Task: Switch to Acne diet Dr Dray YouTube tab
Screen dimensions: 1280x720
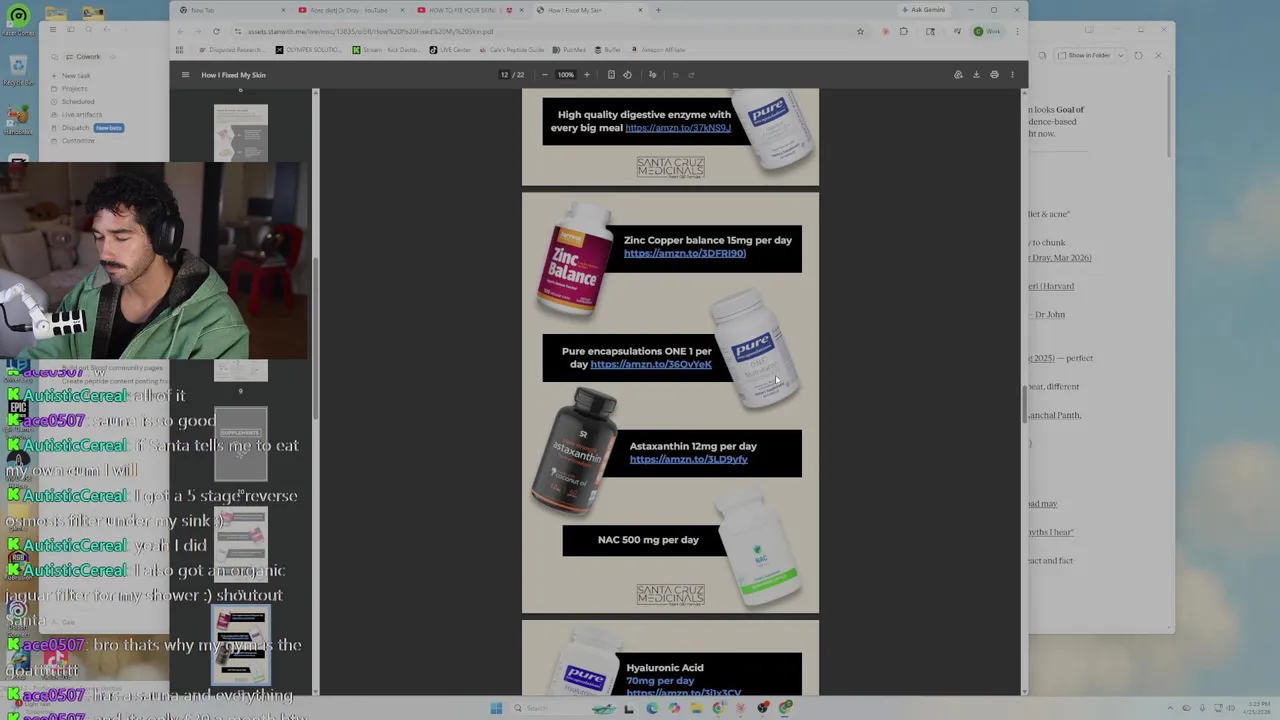Action: (348, 10)
